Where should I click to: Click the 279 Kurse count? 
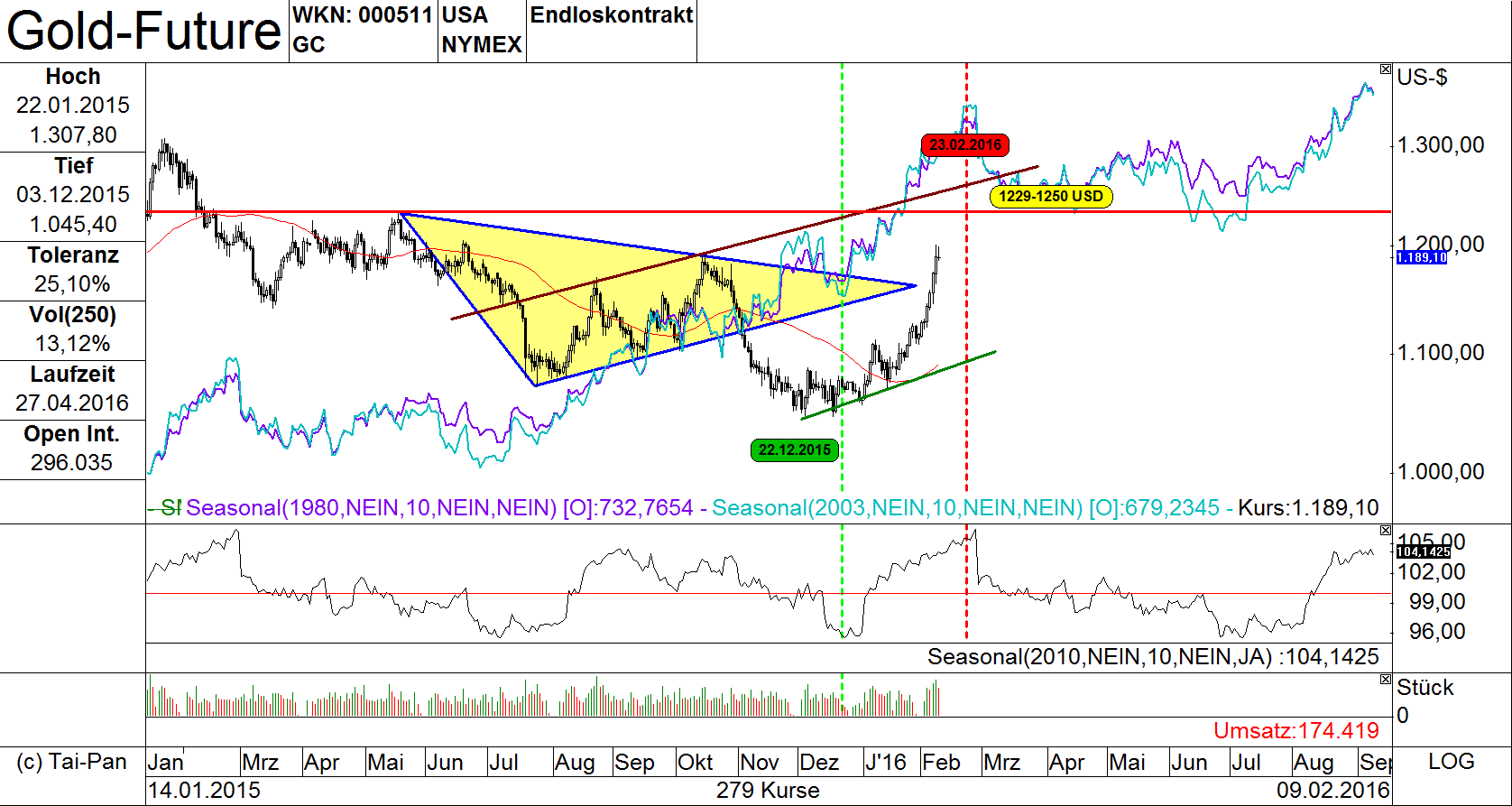(x=768, y=791)
